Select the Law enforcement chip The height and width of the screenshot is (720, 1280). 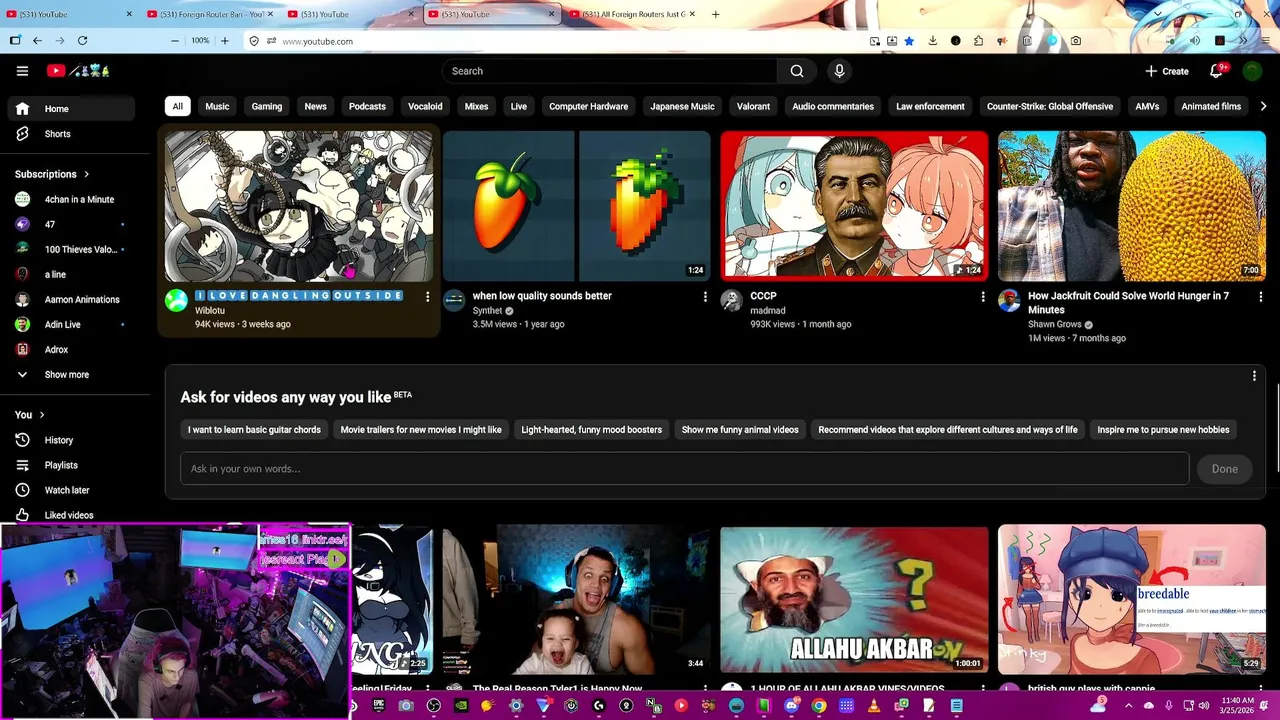pos(930,106)
